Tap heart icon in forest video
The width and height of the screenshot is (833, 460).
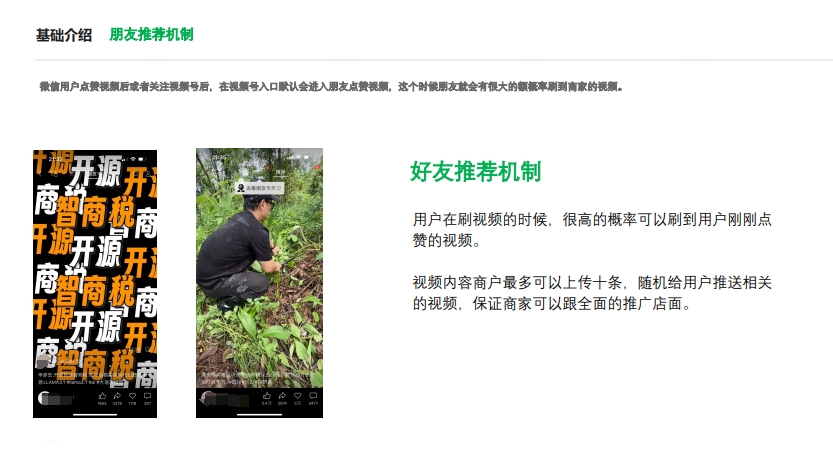coord(298,396)
